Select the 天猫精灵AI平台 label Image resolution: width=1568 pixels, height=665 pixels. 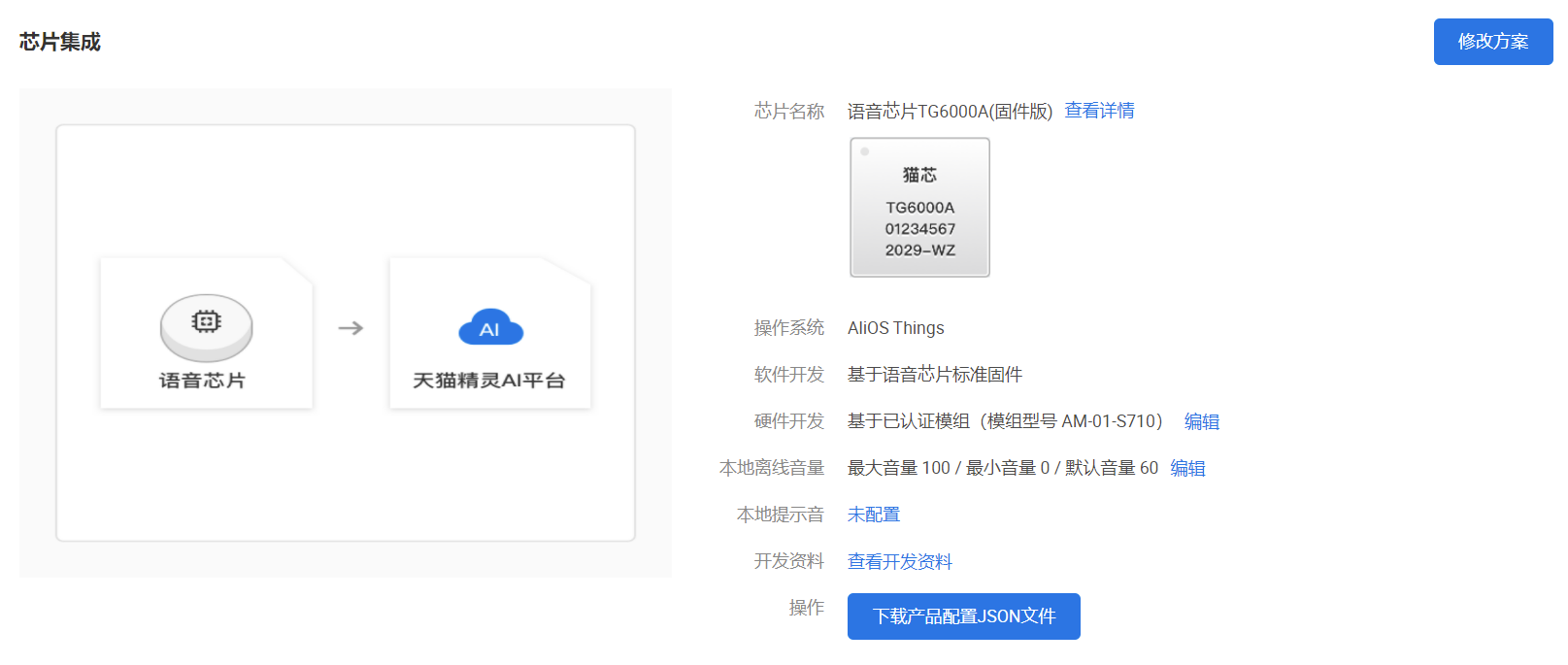[489, 381]
